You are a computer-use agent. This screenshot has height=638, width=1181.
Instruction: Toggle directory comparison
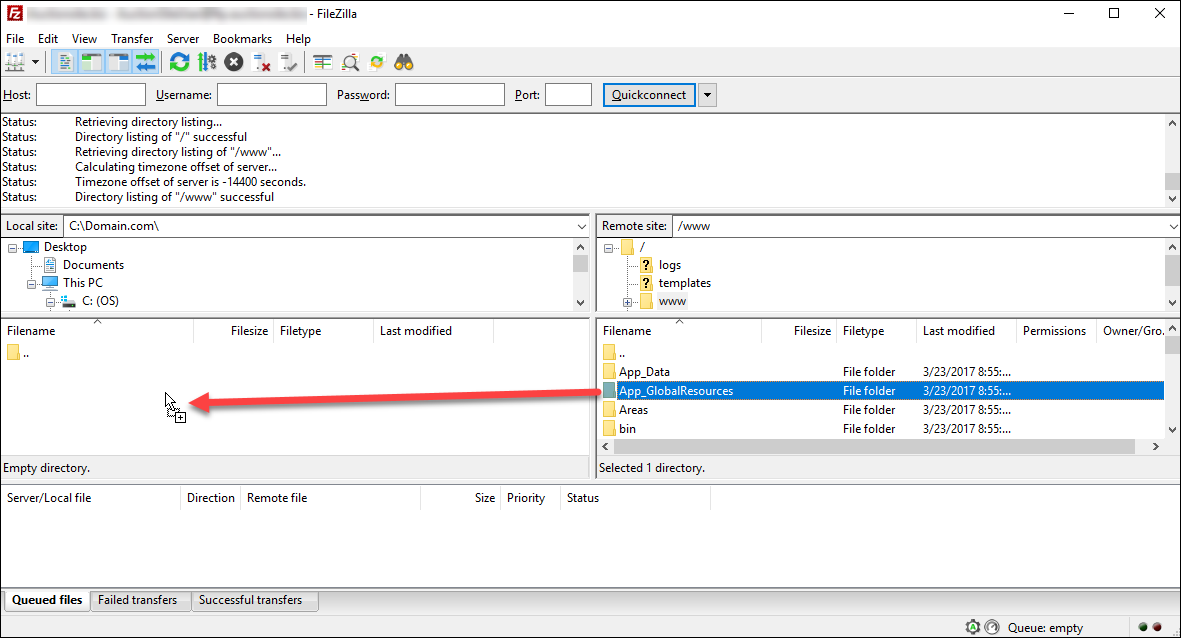349,63
